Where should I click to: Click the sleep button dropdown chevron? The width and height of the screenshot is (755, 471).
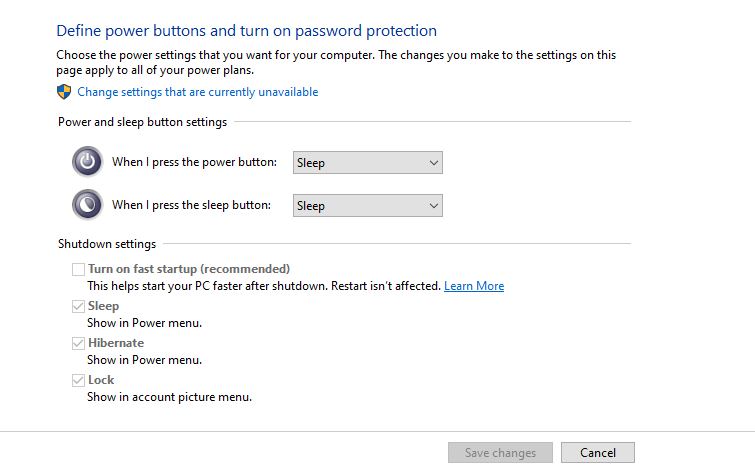pyautogui.click(x=433, y=206)
